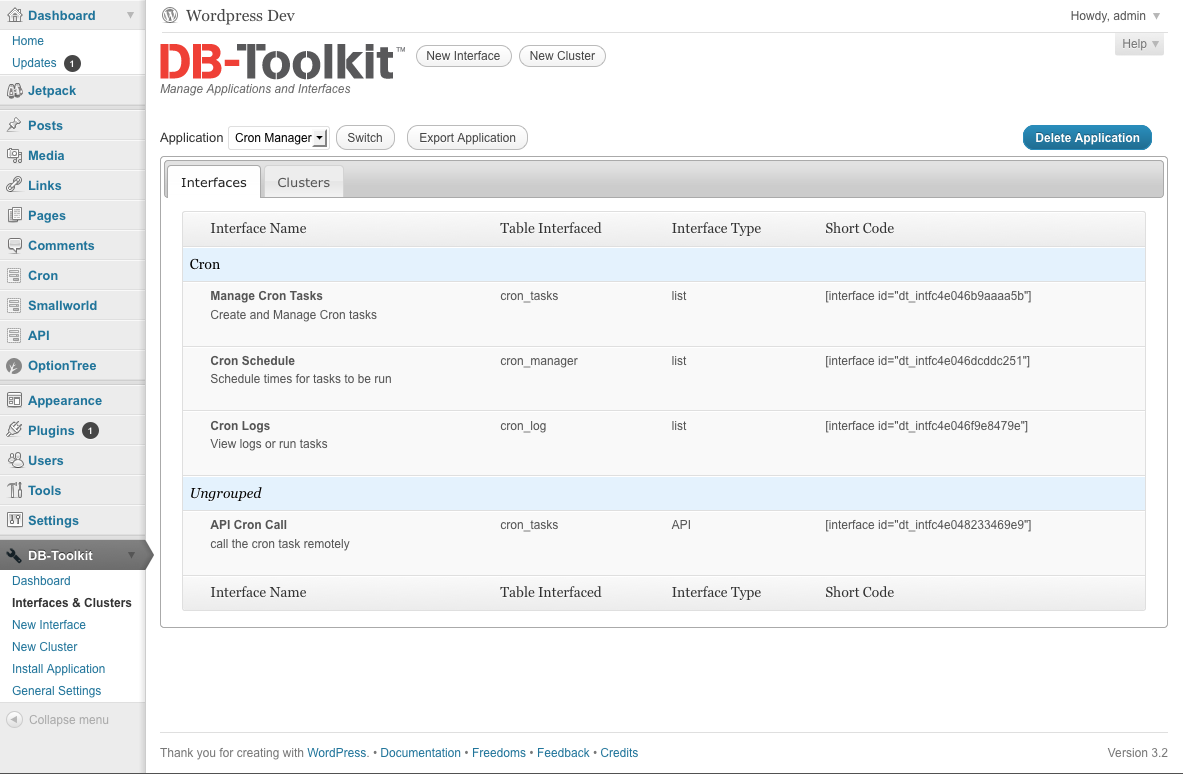This screenshot has width=1183, height=774.
Task: Click the New Interface button
Action: 463,56
